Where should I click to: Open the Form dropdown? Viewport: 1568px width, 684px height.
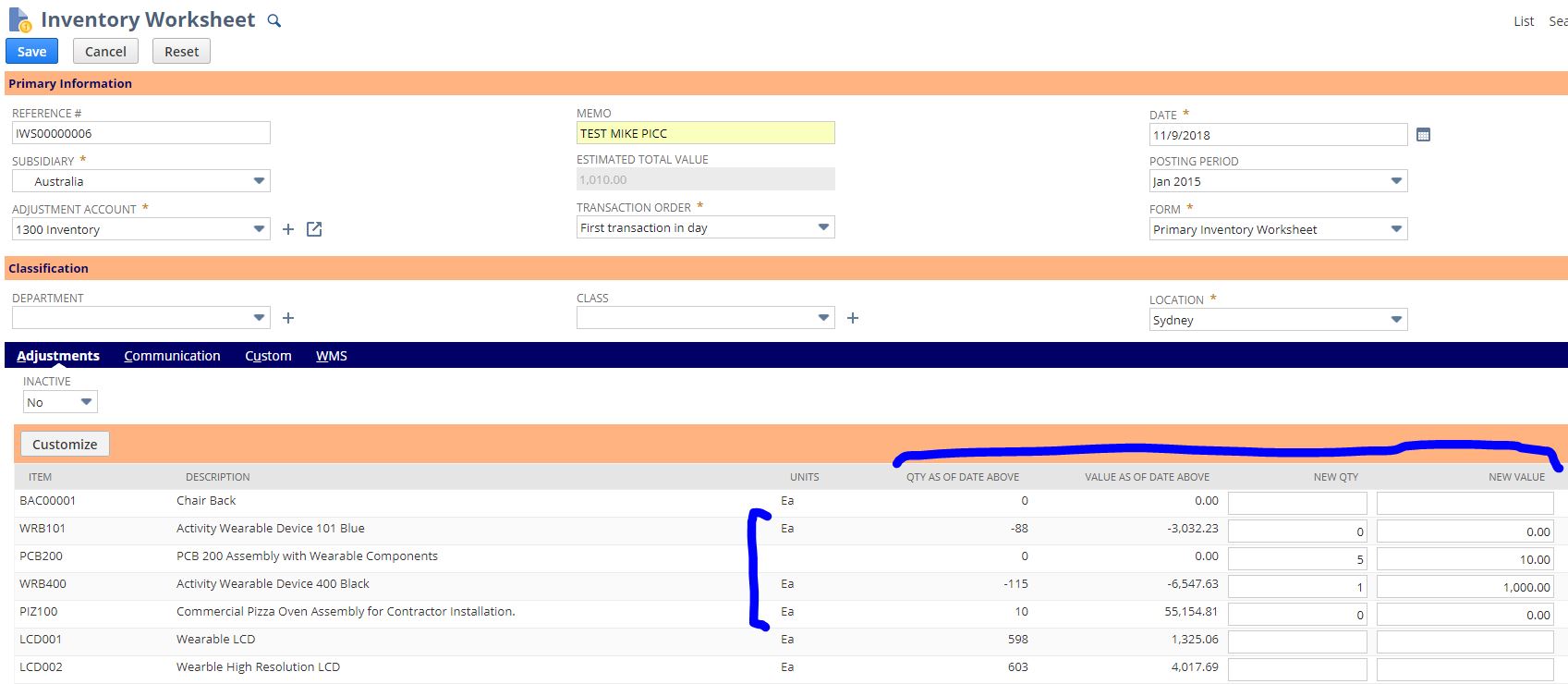click(1395, 229)
